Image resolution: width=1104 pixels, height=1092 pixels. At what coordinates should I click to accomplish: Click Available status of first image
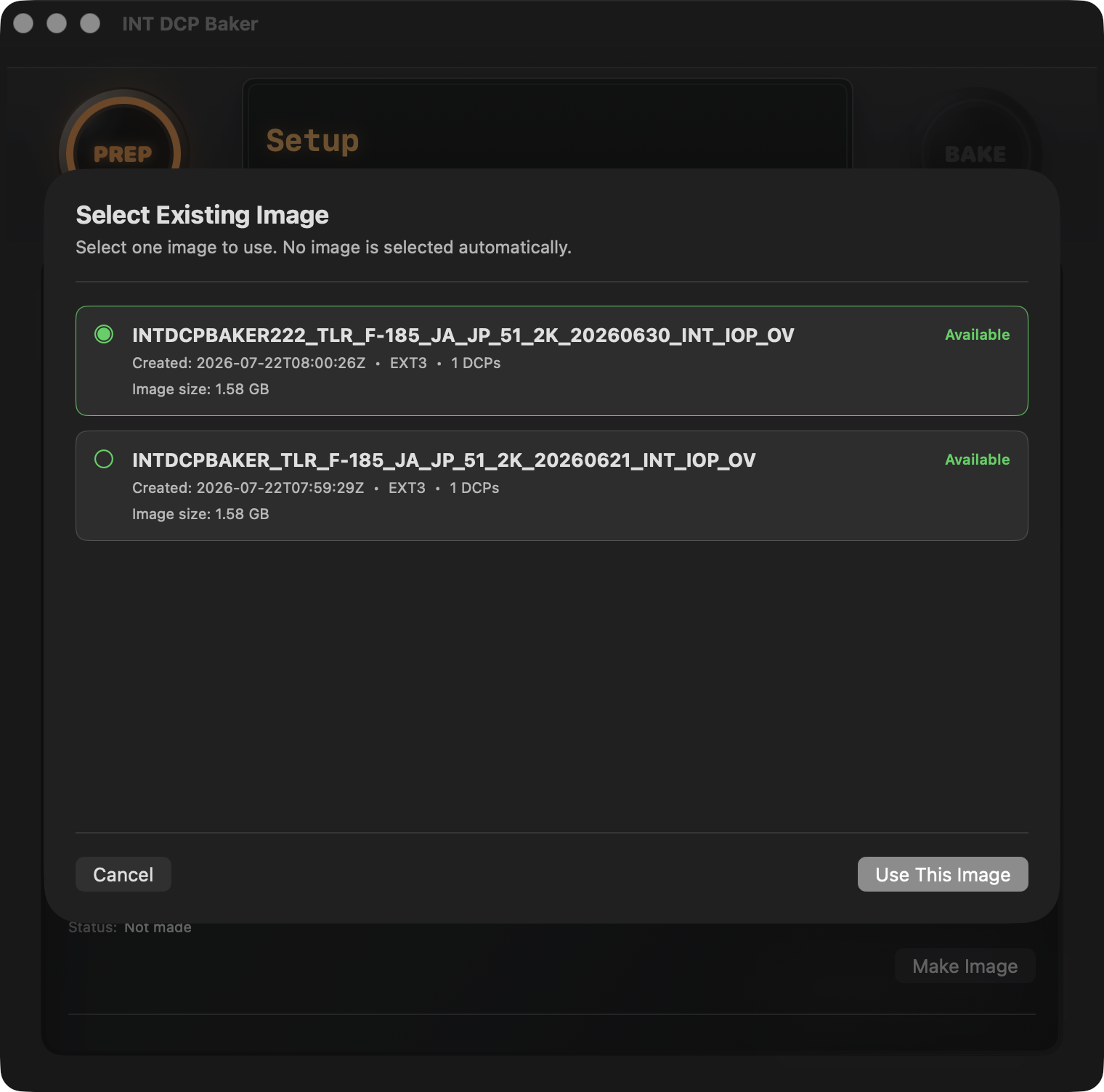tap(977, 335)
